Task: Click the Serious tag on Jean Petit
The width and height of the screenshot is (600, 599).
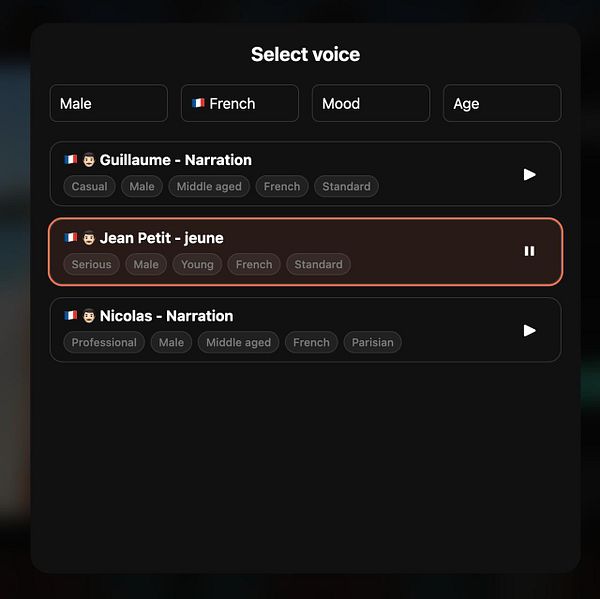Action: click(x=91, y=264)
